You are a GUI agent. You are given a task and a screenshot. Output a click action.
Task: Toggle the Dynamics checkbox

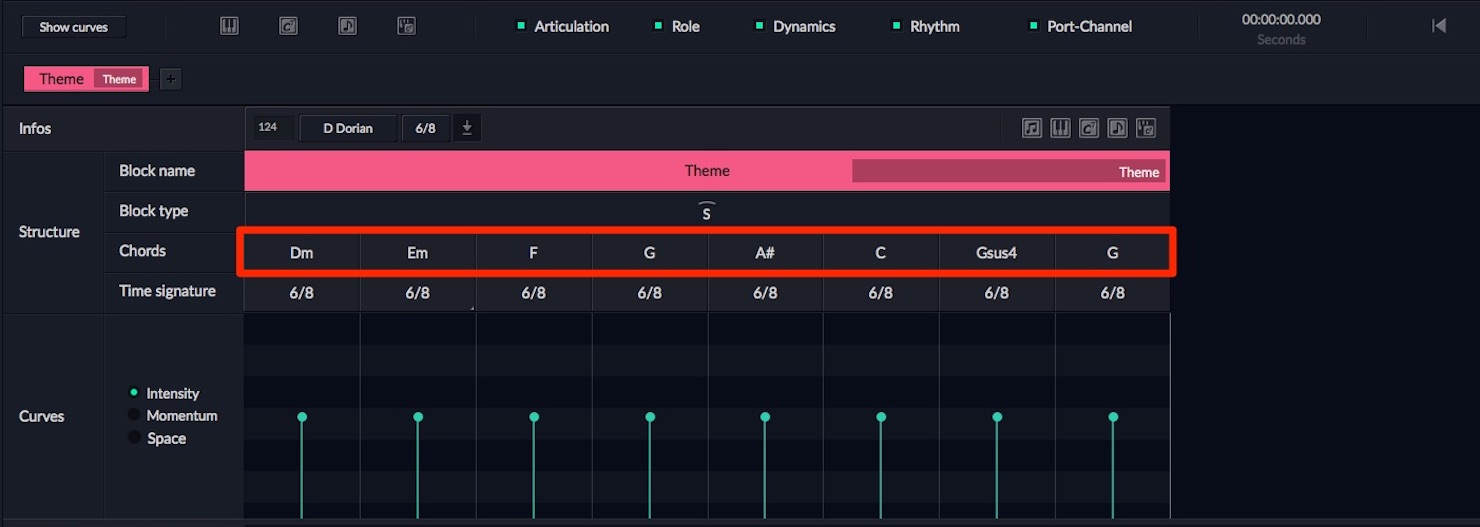point(759,26)
